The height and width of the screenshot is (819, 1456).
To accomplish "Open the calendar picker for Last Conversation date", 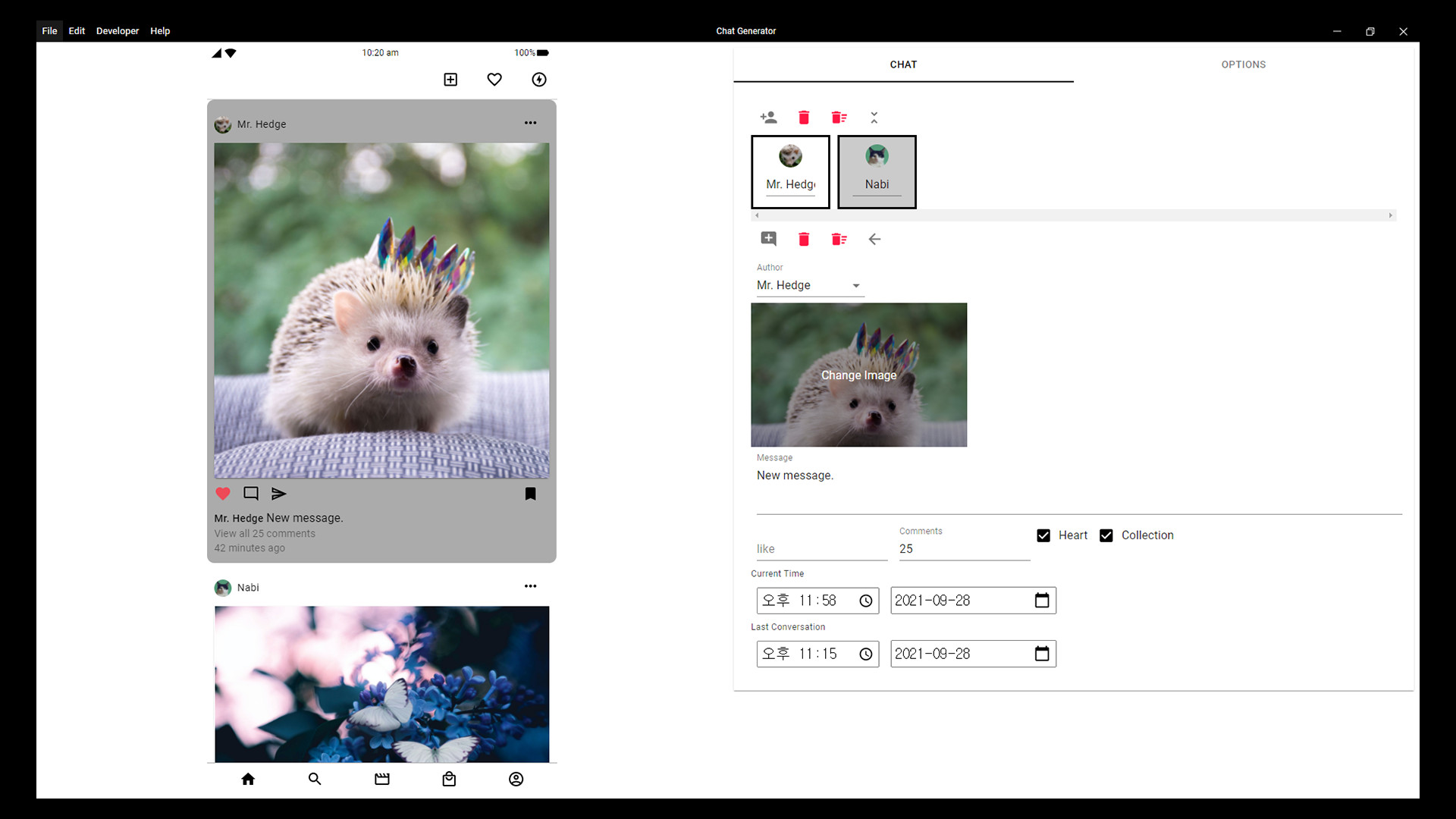I will pyautogui.click(x=1040, y=654).
